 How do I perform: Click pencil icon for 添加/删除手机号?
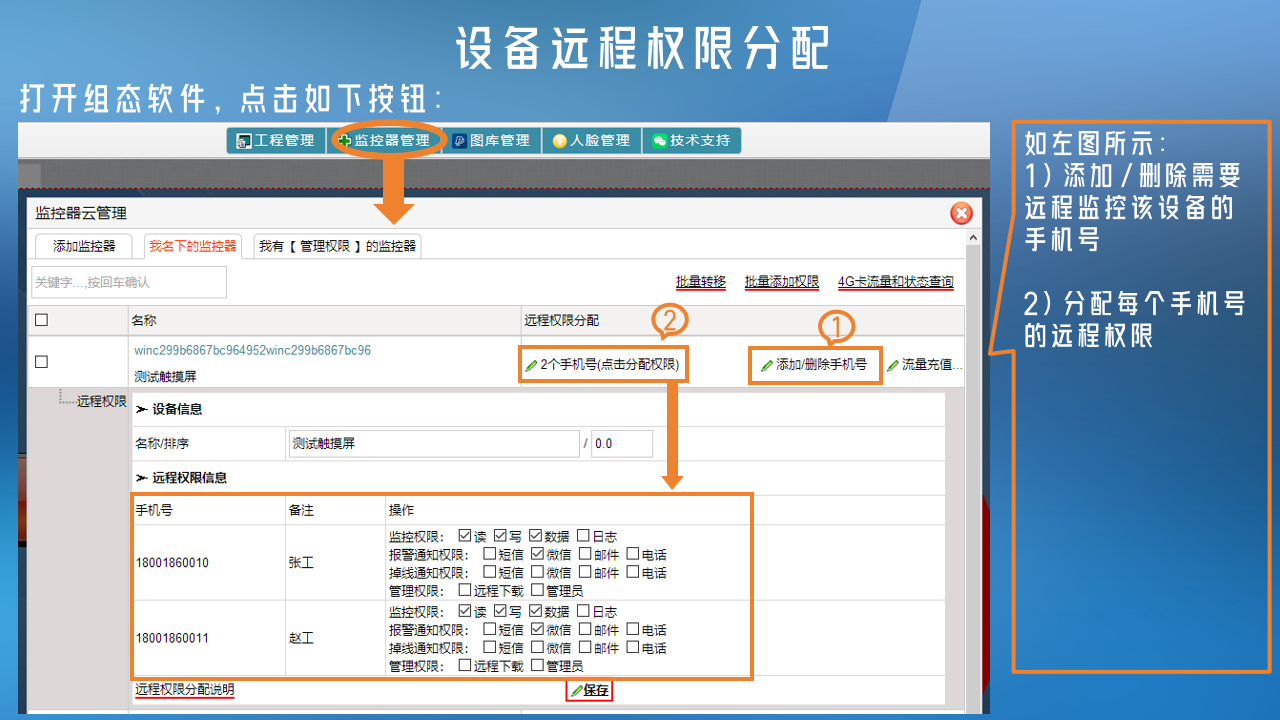click(767, 366)
